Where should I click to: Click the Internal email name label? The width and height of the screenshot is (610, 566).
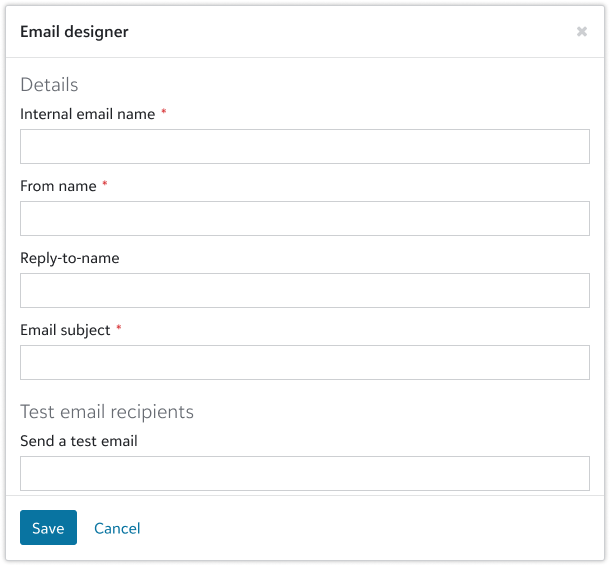point(88,114)
